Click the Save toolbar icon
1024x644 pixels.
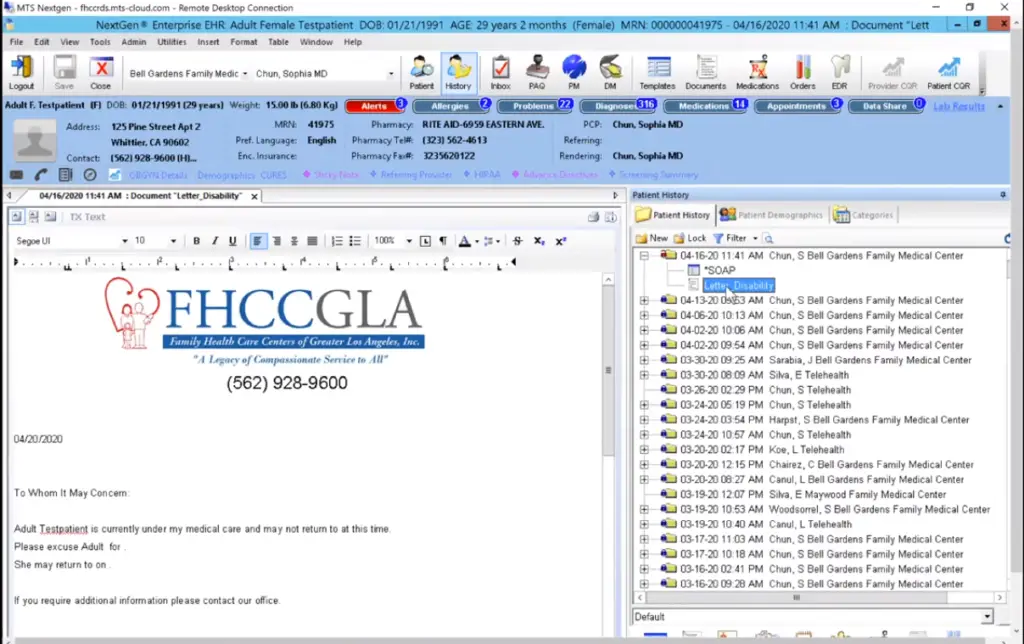tap(64, 72)
